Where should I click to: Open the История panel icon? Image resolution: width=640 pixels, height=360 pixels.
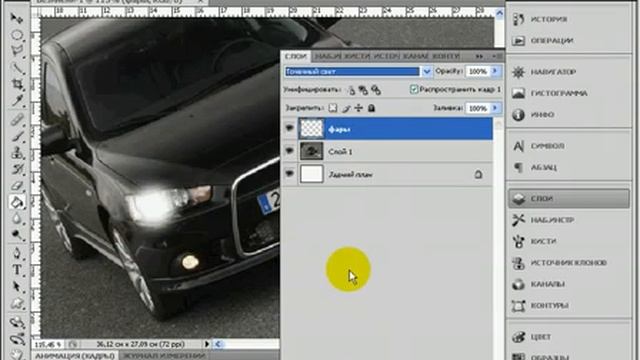(518, 19)
